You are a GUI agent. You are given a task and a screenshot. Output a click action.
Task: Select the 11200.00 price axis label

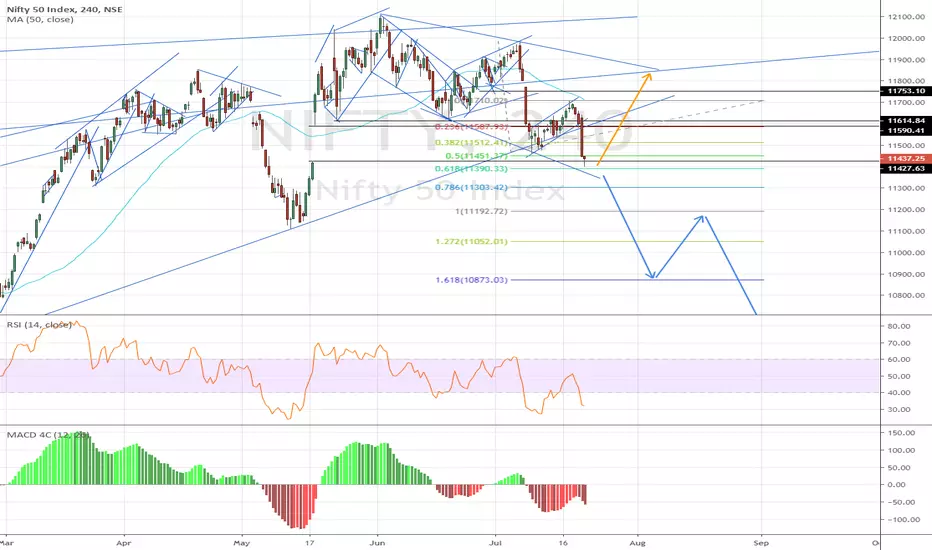[906, 210]
